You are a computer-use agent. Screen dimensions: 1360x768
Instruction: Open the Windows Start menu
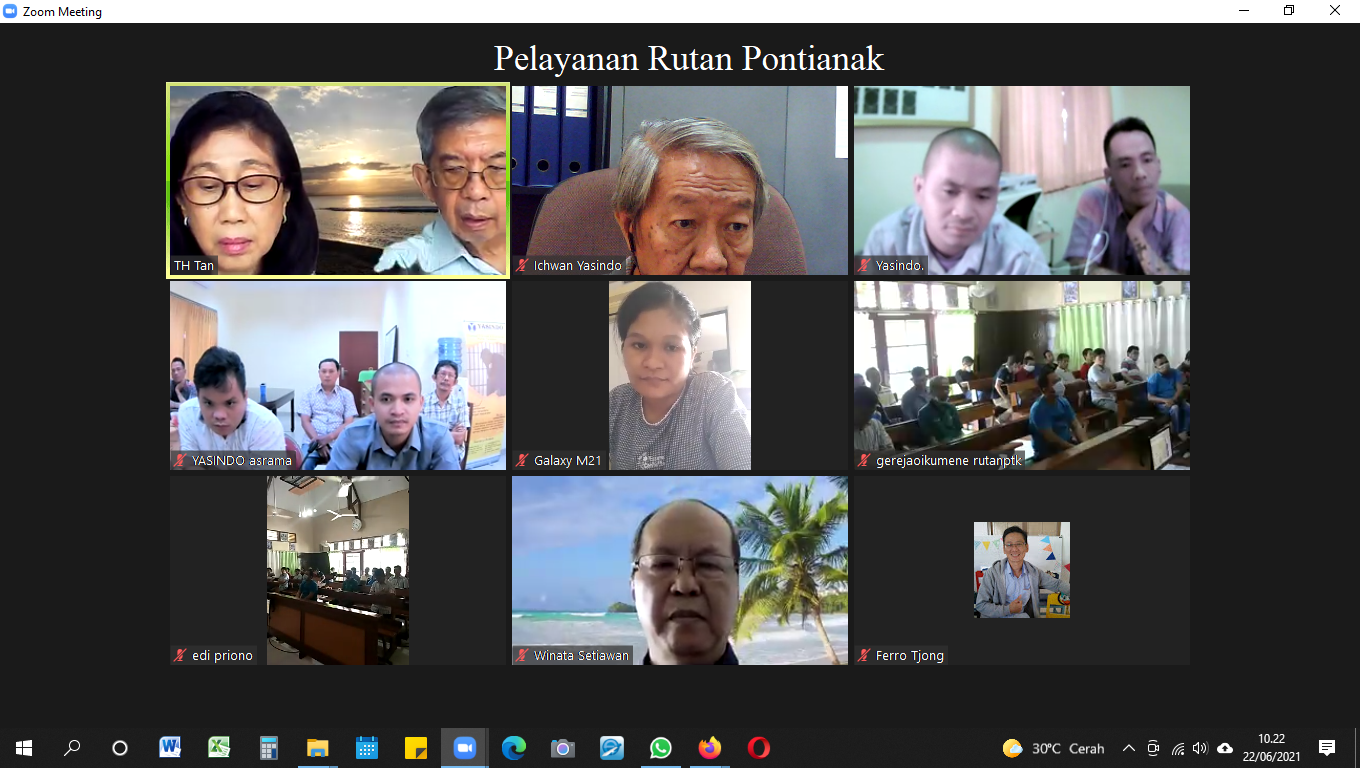pos(24,748)
